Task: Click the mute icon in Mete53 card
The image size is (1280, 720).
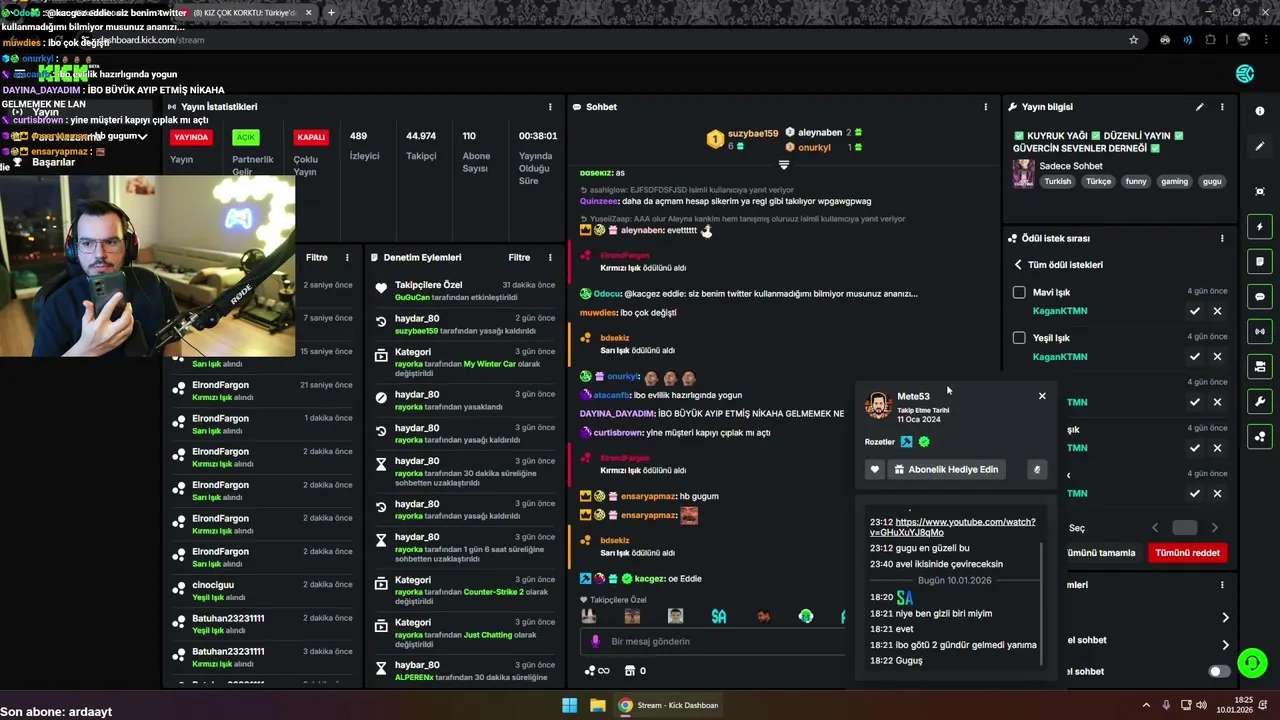Action: point(1037,470)
